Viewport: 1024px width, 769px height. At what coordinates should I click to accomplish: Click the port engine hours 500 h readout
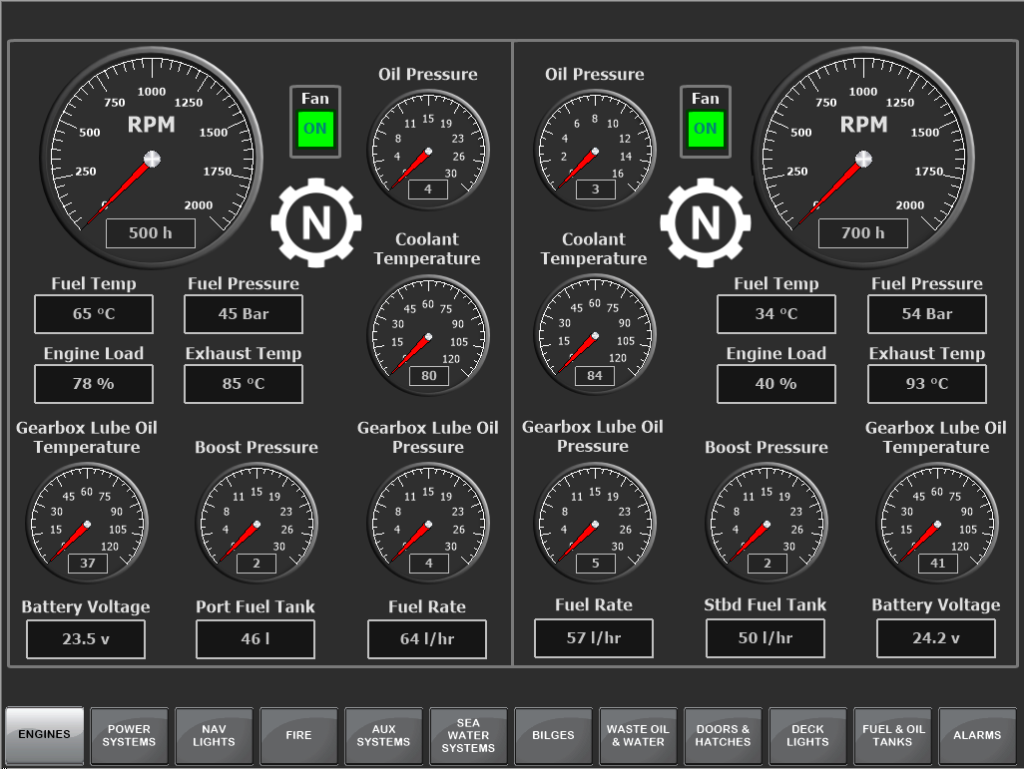click(x=151, y=233)
